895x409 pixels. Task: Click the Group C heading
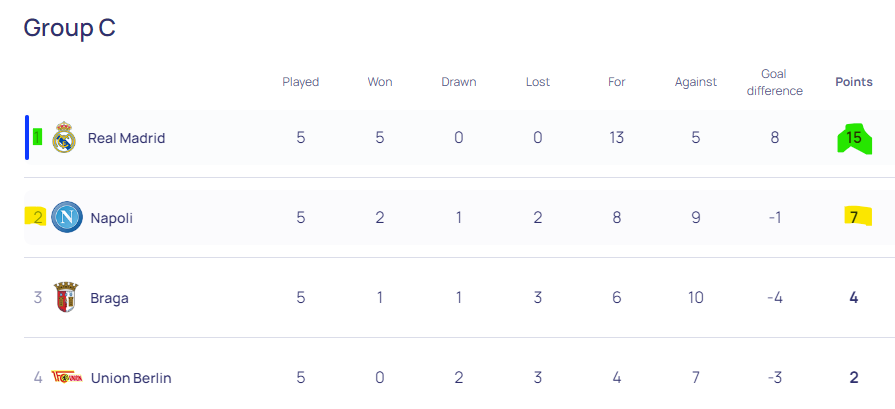[x=70, y=27]
